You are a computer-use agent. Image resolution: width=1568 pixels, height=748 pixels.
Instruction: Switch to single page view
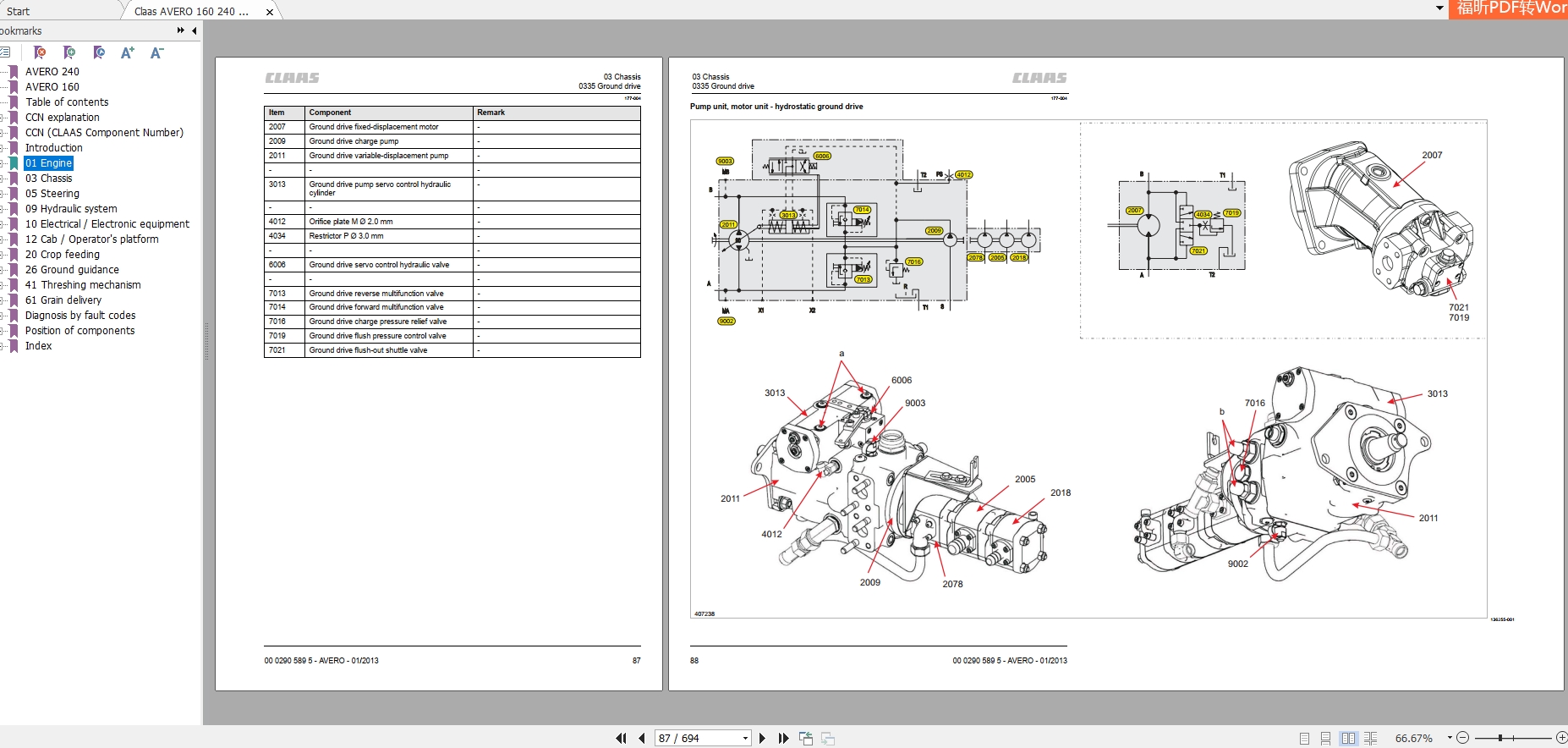click(x=1304, y=739)
